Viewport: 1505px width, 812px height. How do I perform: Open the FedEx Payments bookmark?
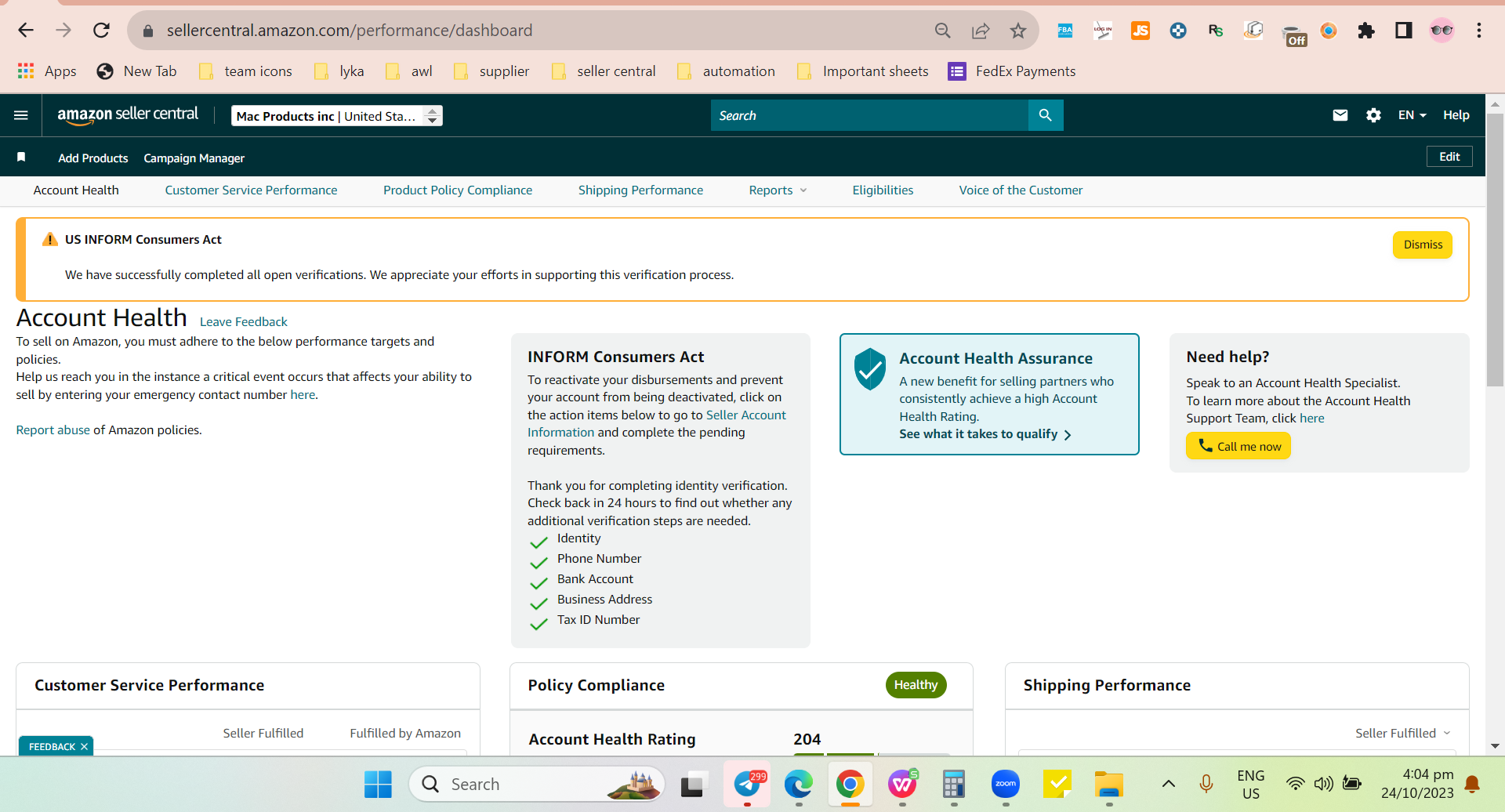tap(1012, 71)
